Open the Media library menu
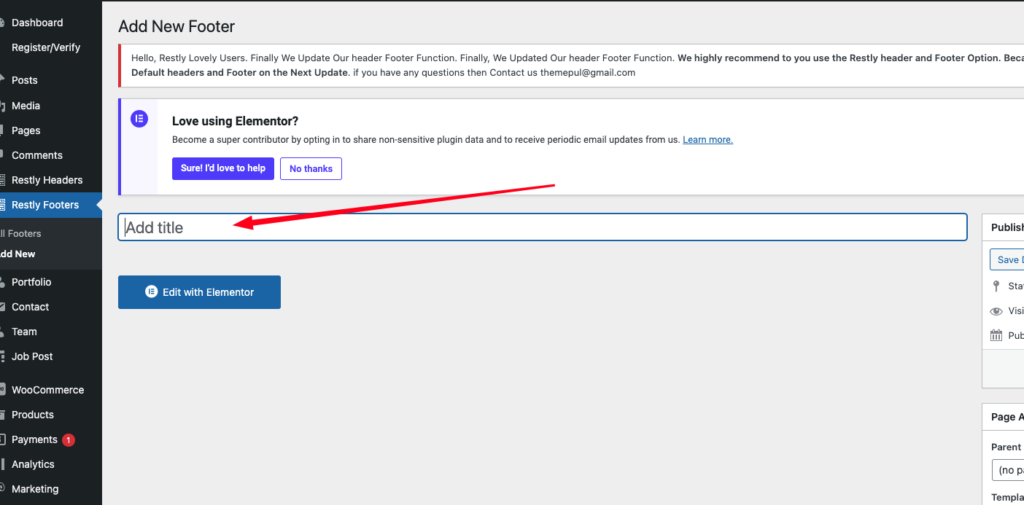Image resolution: width=1024 pixels, height=505 pixels. click(x=26, y=106)
